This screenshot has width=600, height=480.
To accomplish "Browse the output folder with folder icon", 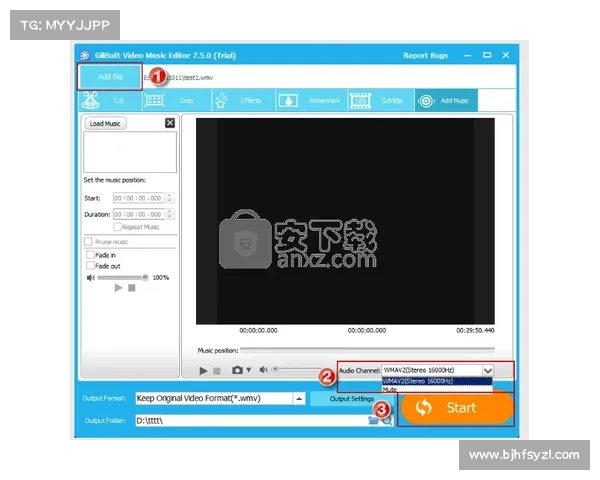I will 373,421.
